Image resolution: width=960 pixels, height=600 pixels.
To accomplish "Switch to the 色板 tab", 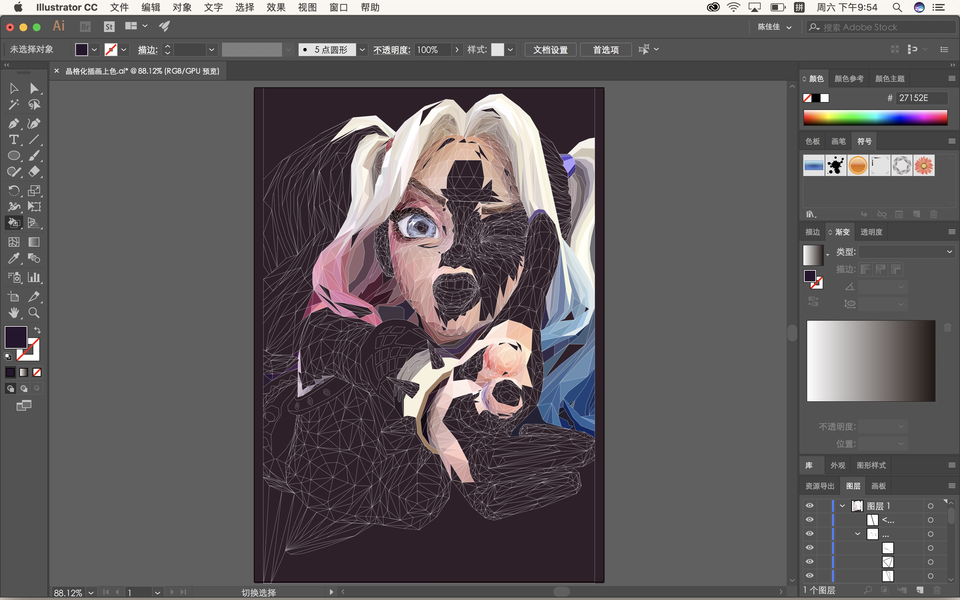I will [x=812, y=141].
